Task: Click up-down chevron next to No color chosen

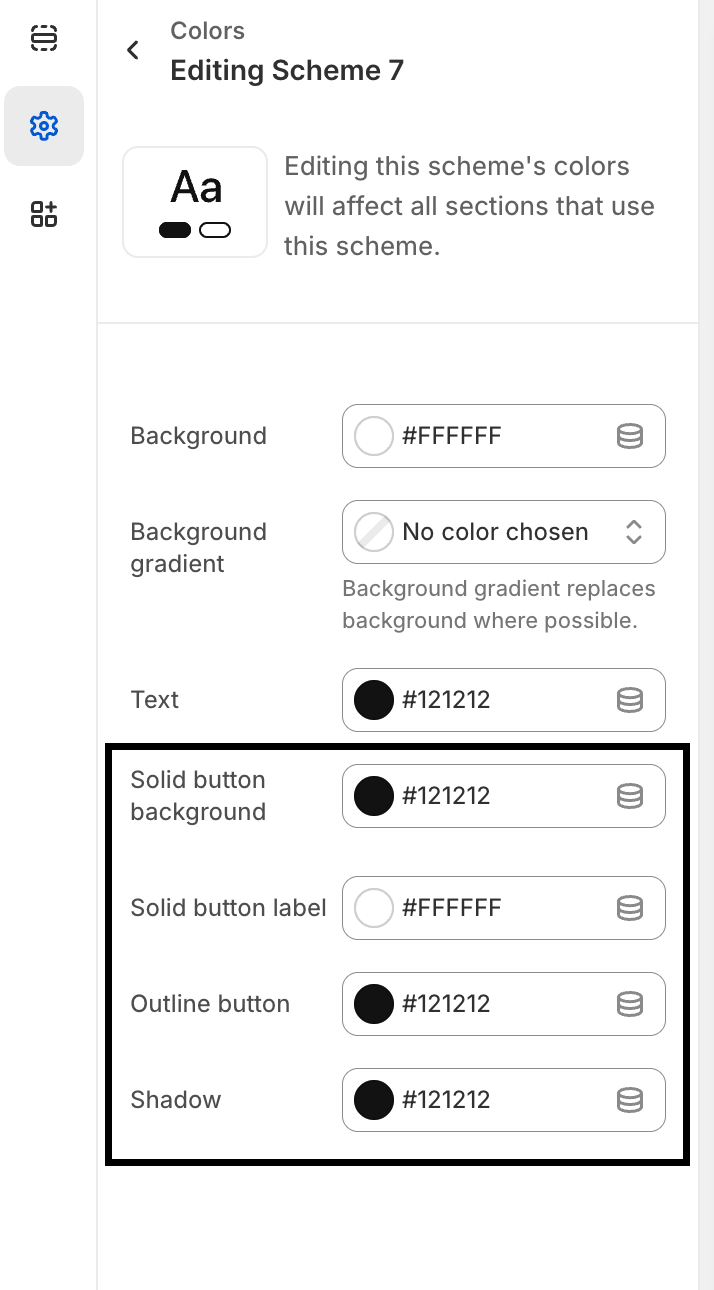Action: tap(633, 532)
